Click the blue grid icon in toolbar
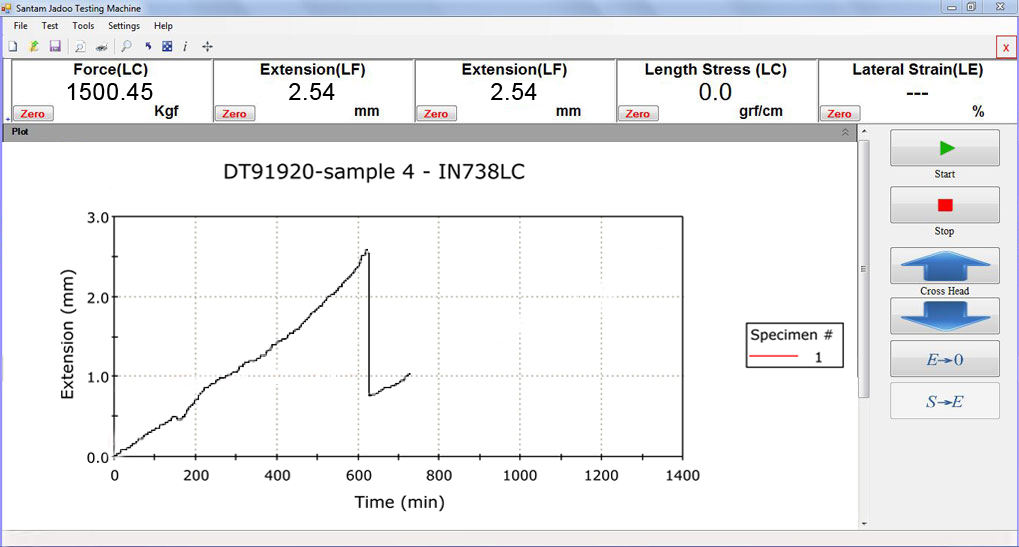This screenshot has width=1019, height=547. click(x=167, y=46)
